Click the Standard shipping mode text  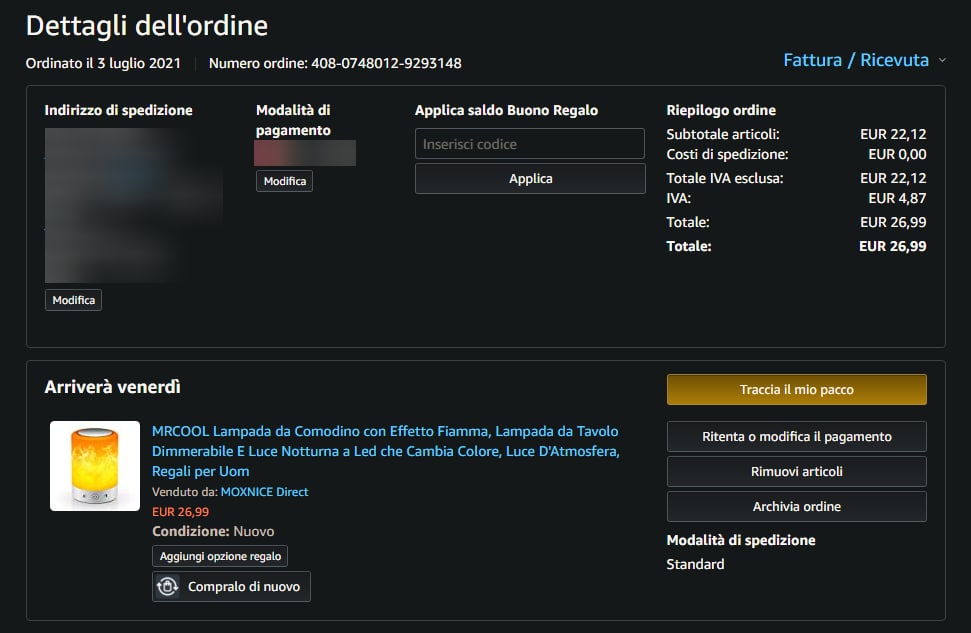(x=695, y=564)
